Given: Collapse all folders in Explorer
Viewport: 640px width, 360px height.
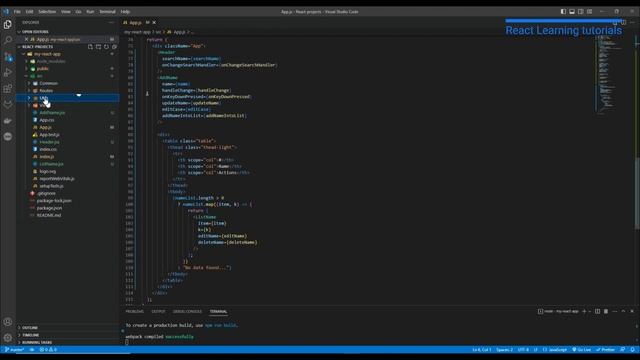Looking at the screenshot, I should point(114,47).
